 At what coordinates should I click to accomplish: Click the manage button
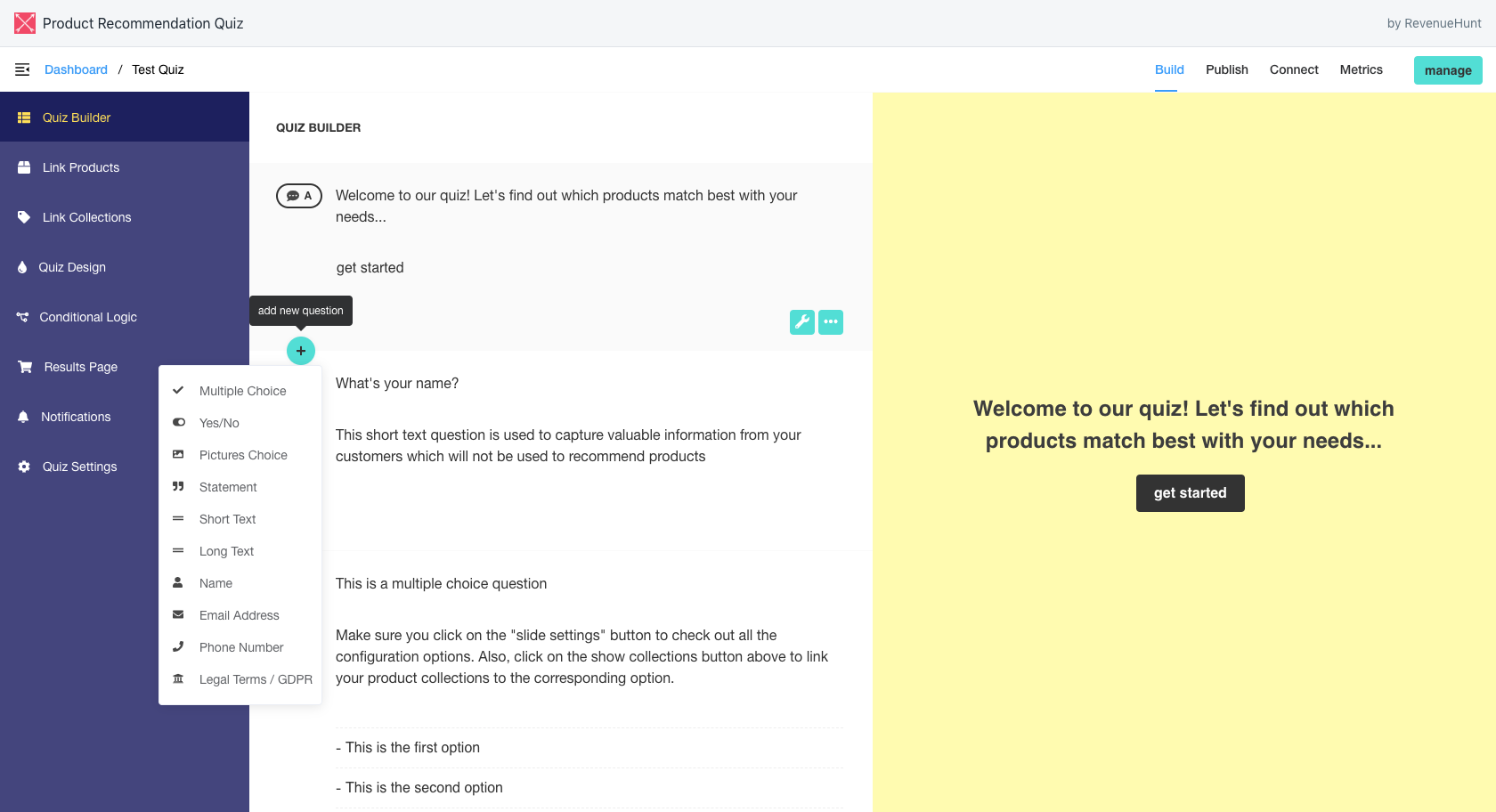coord(1448,70)
